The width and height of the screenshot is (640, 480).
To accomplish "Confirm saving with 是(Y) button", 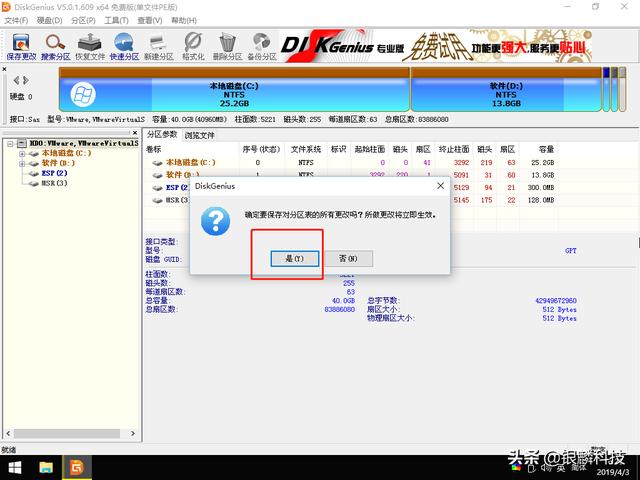I will 294,259.
